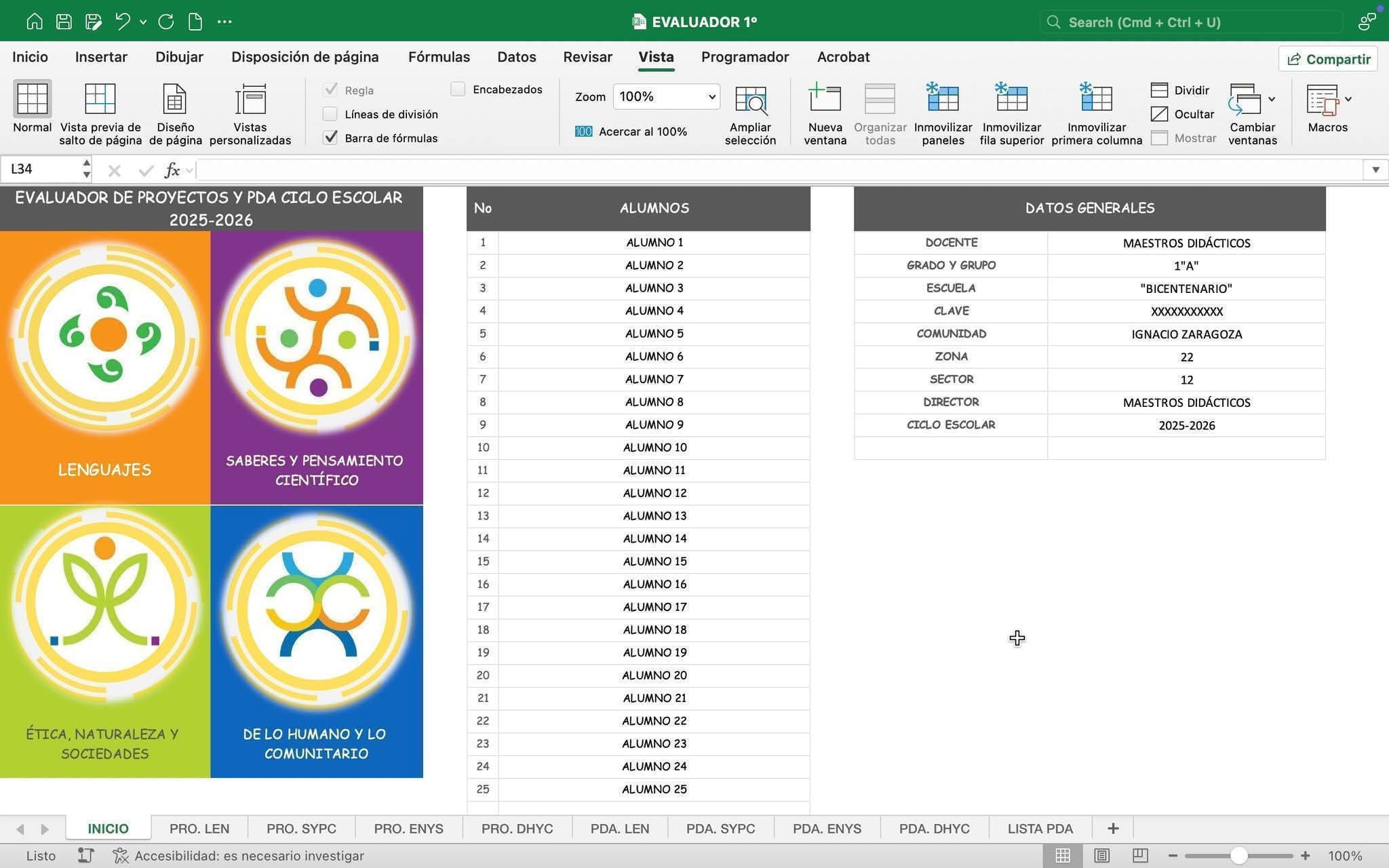Expand the Macros dropdown arrow
1389x868 pixels.
(1348, 99)
